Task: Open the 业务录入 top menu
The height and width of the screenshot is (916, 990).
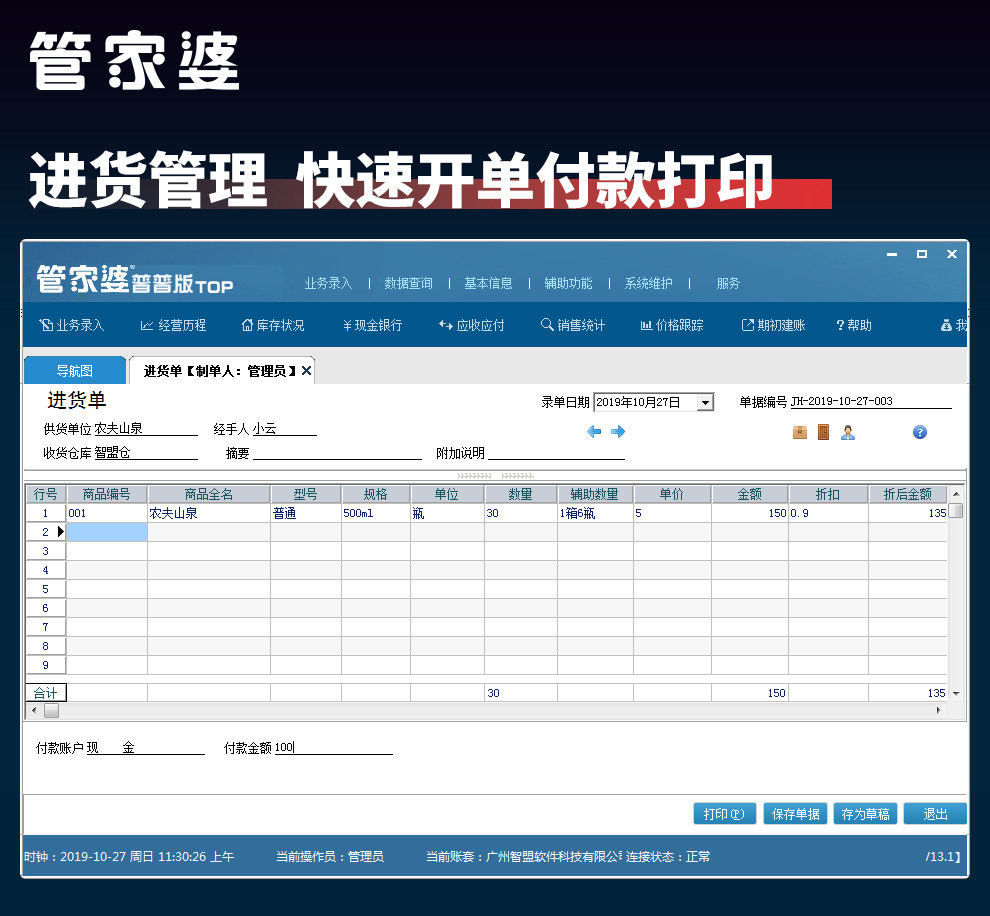Action: [328, 283]
